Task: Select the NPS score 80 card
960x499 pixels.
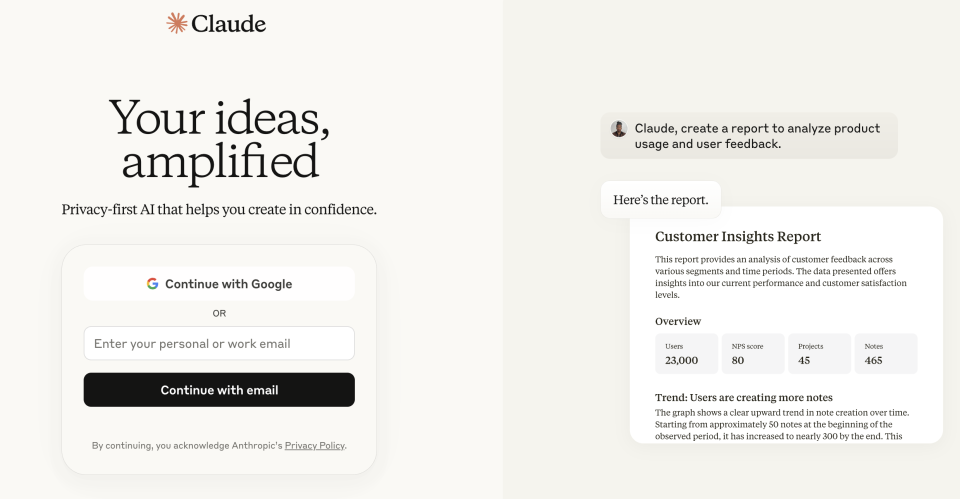Action: coord(752,354)
